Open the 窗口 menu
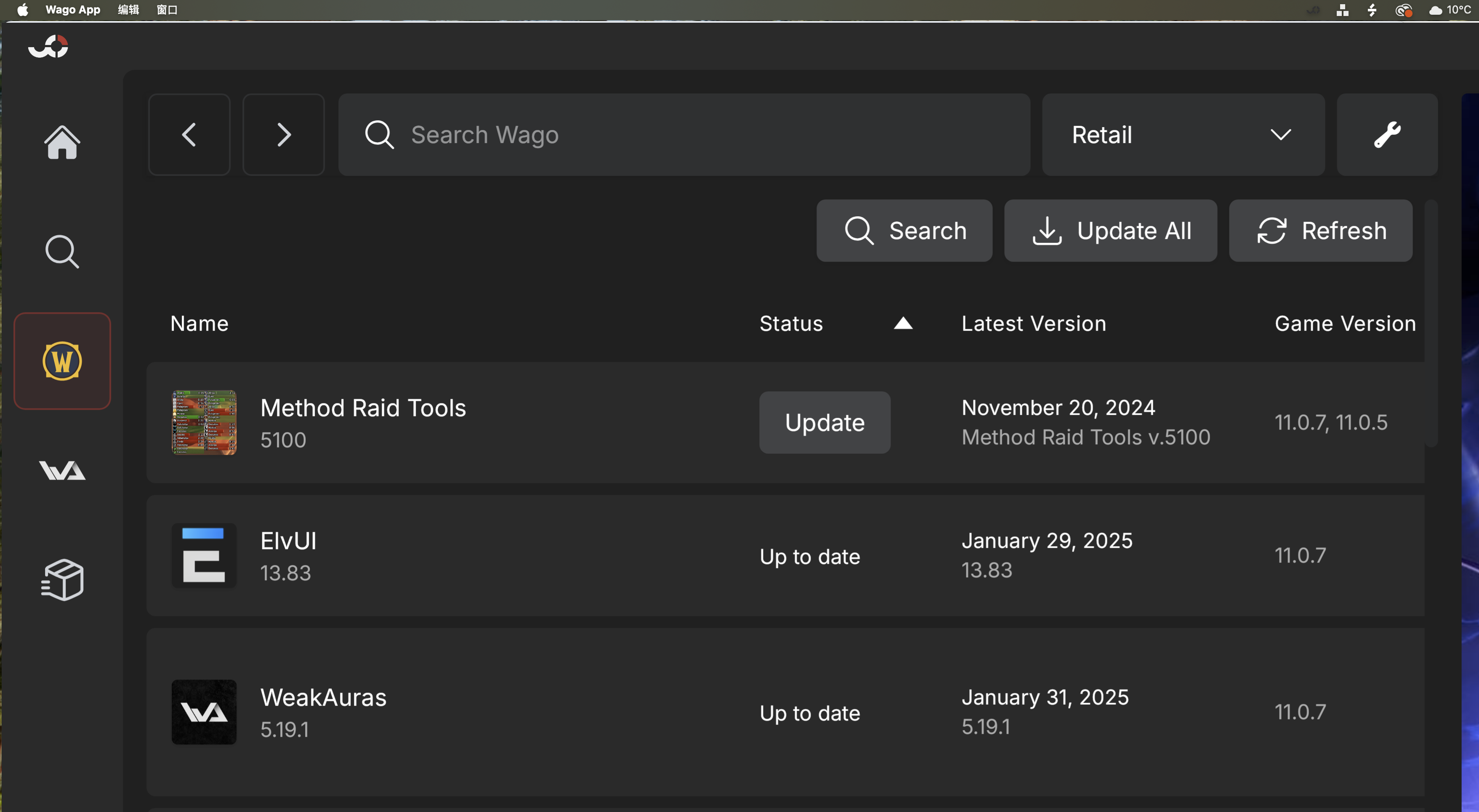The image size is (1479, 812). pyautogui.click(x=167, y=10)
